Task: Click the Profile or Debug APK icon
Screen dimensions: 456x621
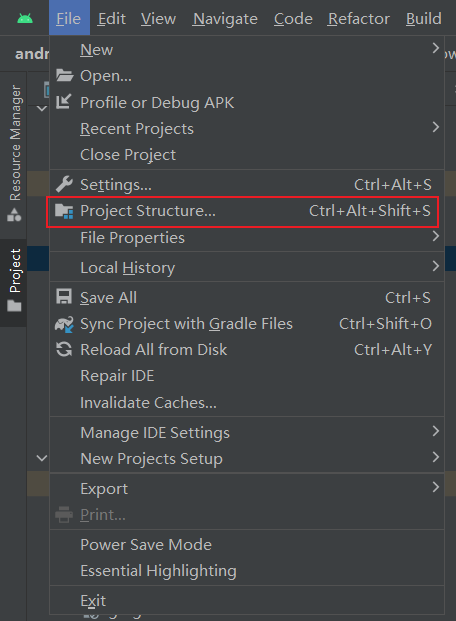Action: click(x=63, y=102)
